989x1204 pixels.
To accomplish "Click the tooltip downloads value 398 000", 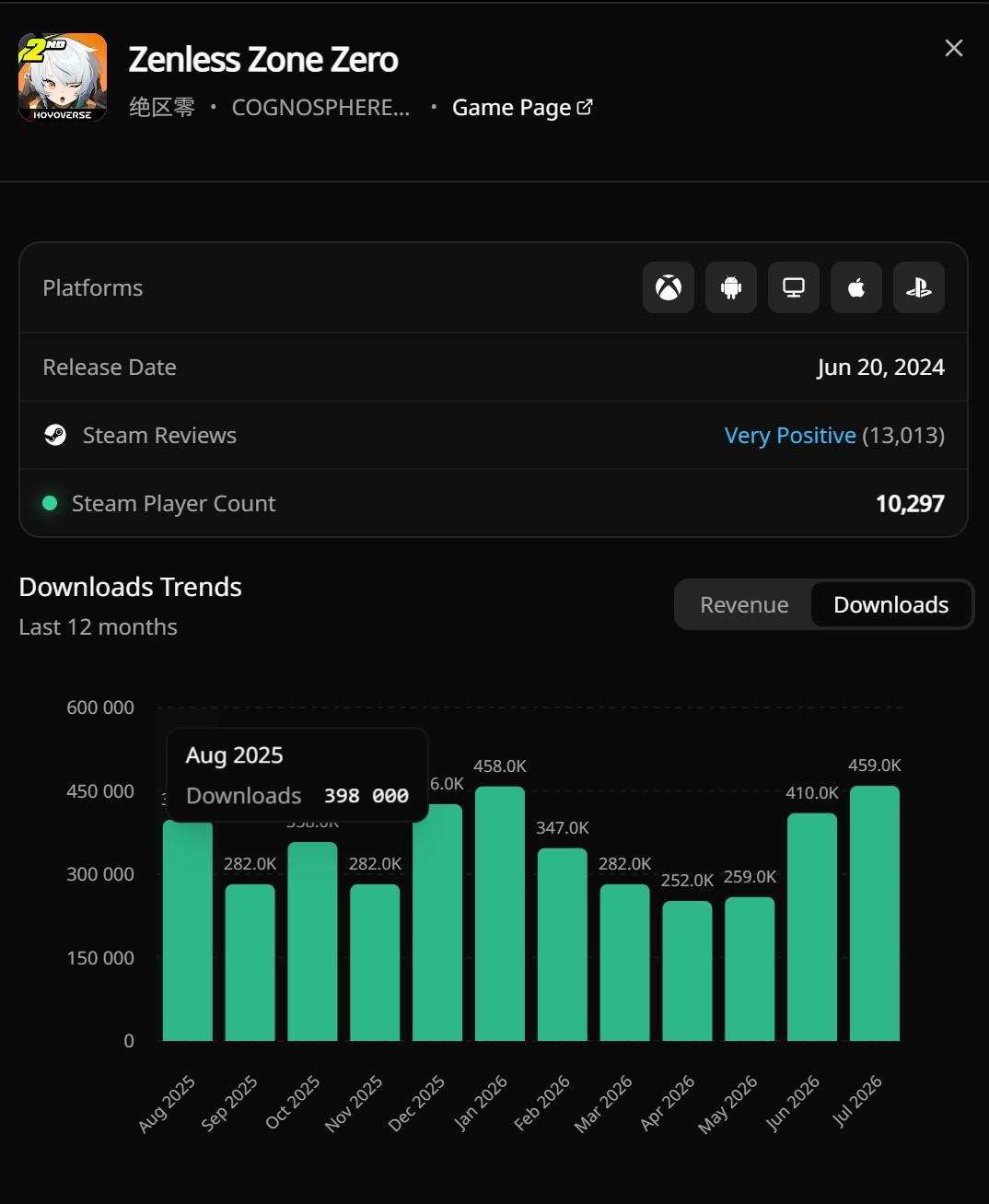I will pos(367,796).
